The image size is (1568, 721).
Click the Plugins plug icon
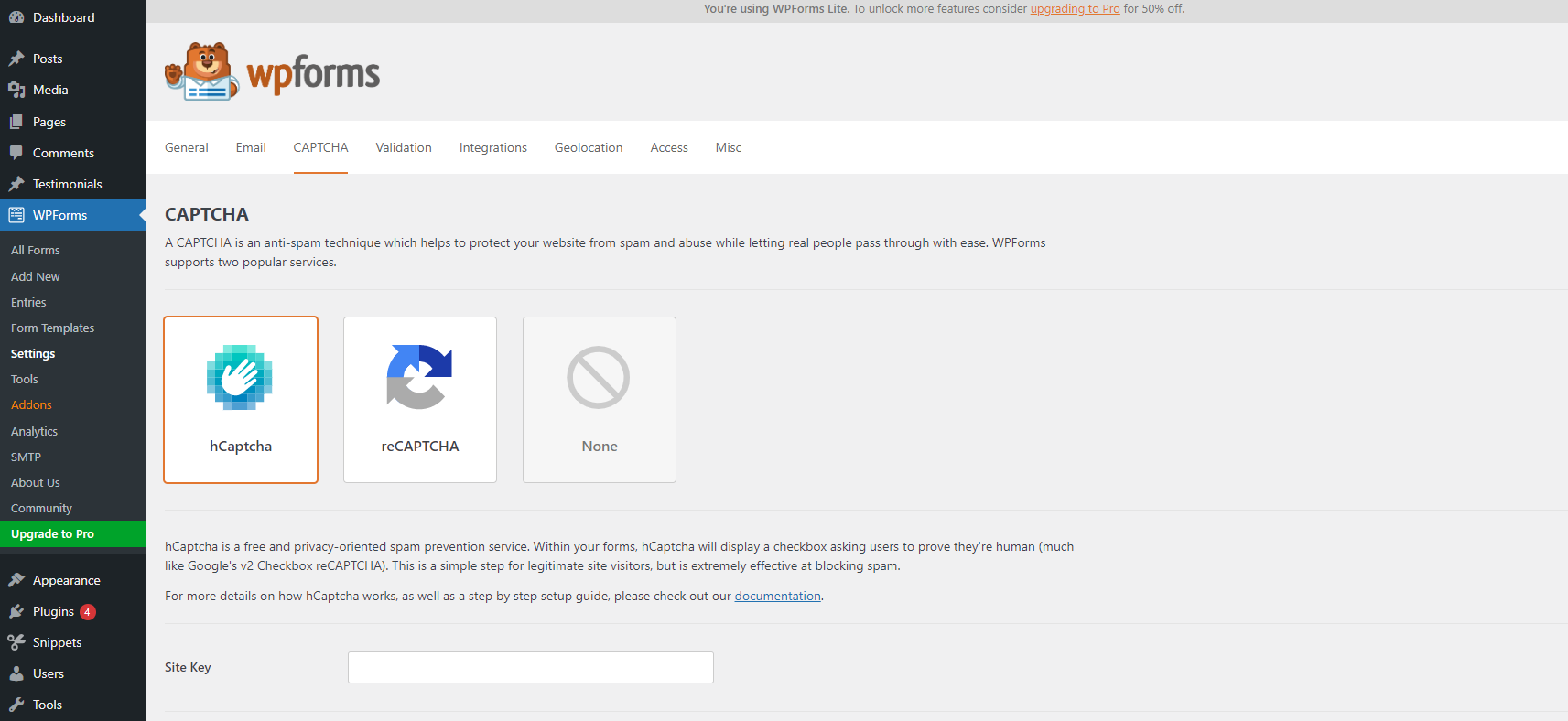(16, 611)
